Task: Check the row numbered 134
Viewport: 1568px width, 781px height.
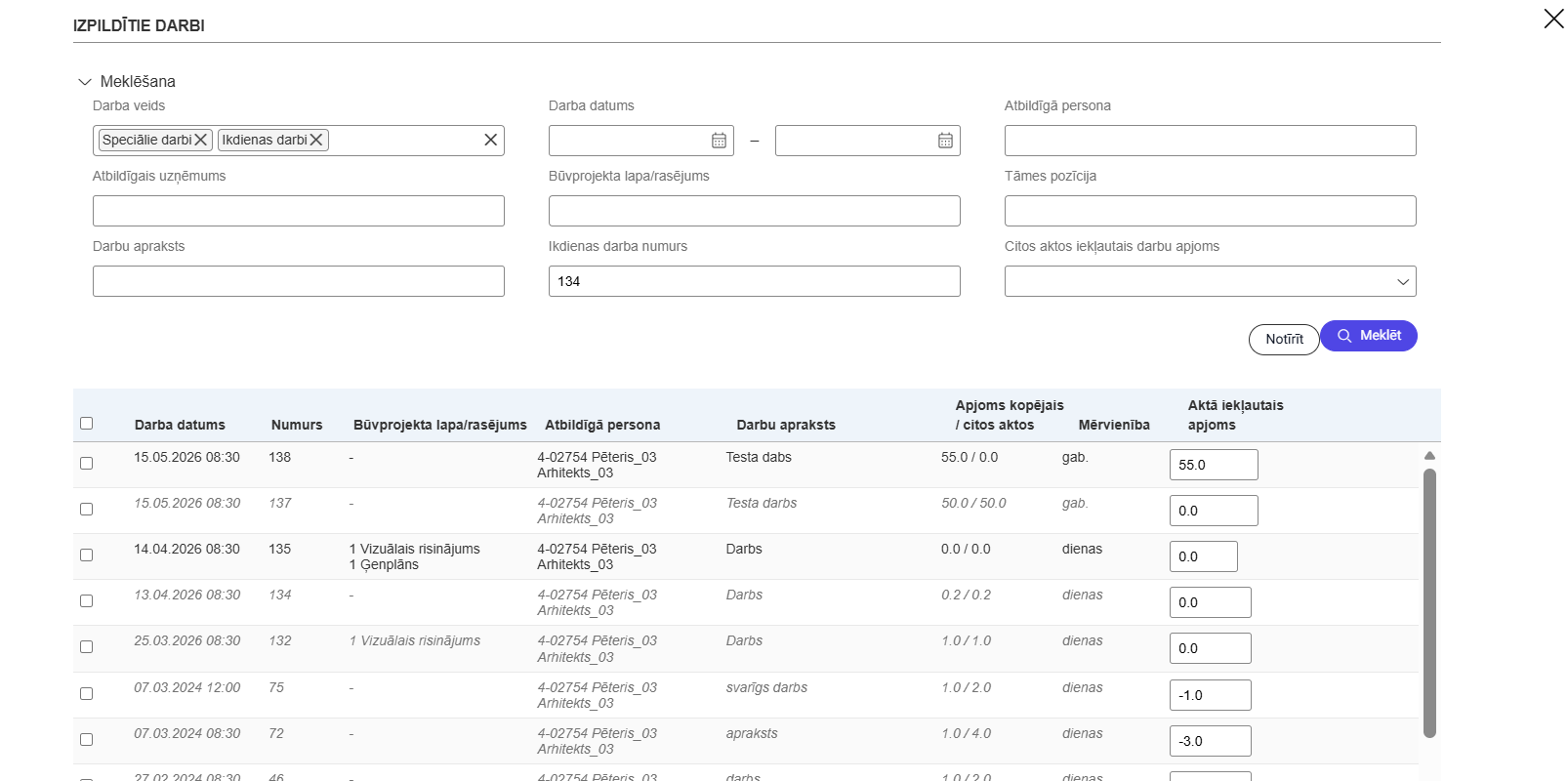Action: pyautogui.click(x=86, y=600)
